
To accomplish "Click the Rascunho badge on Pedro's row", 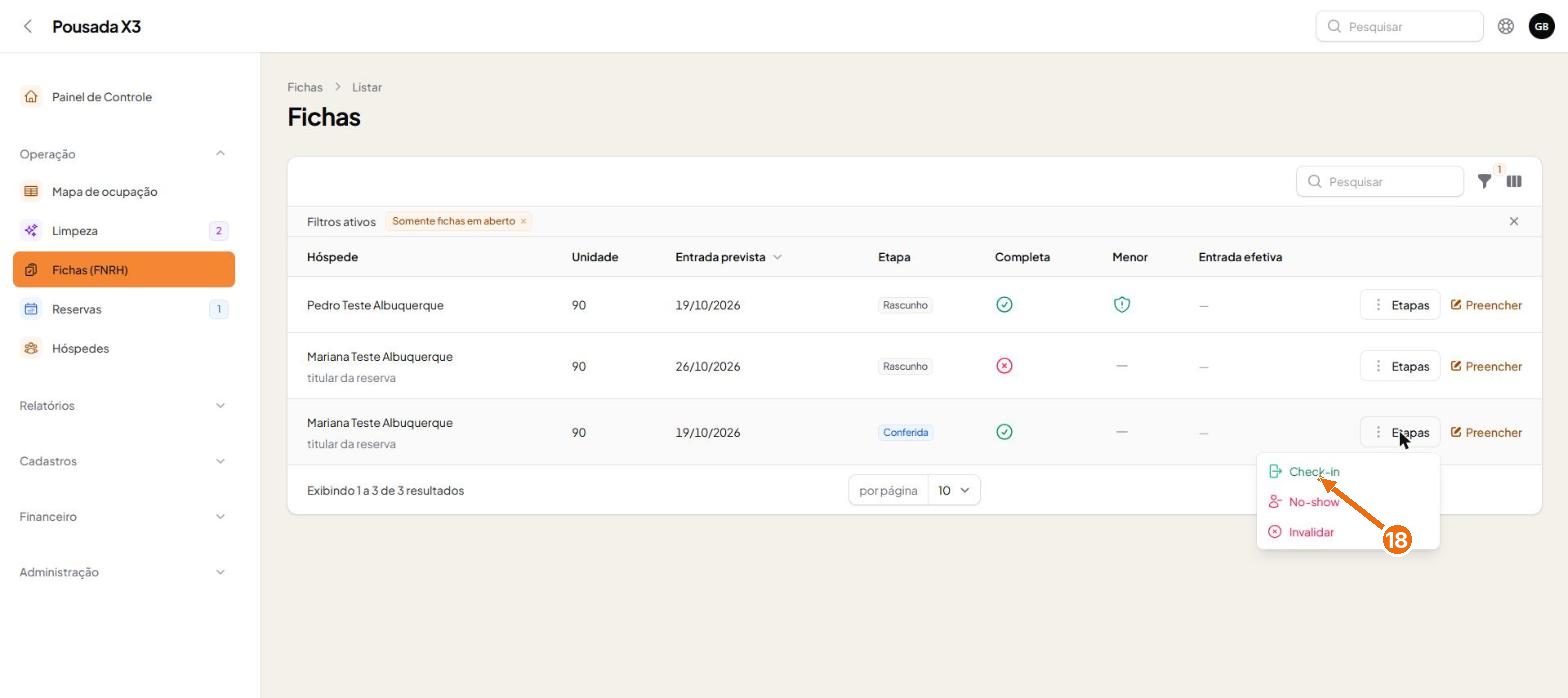I will point(905,305).
